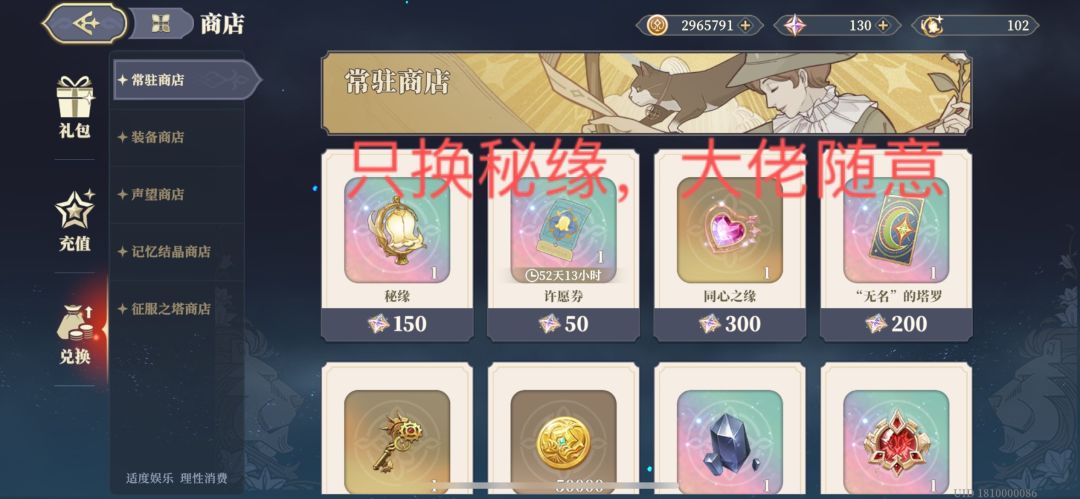
Task: Select the 常驻商店 tab
Action: point(186,80)
